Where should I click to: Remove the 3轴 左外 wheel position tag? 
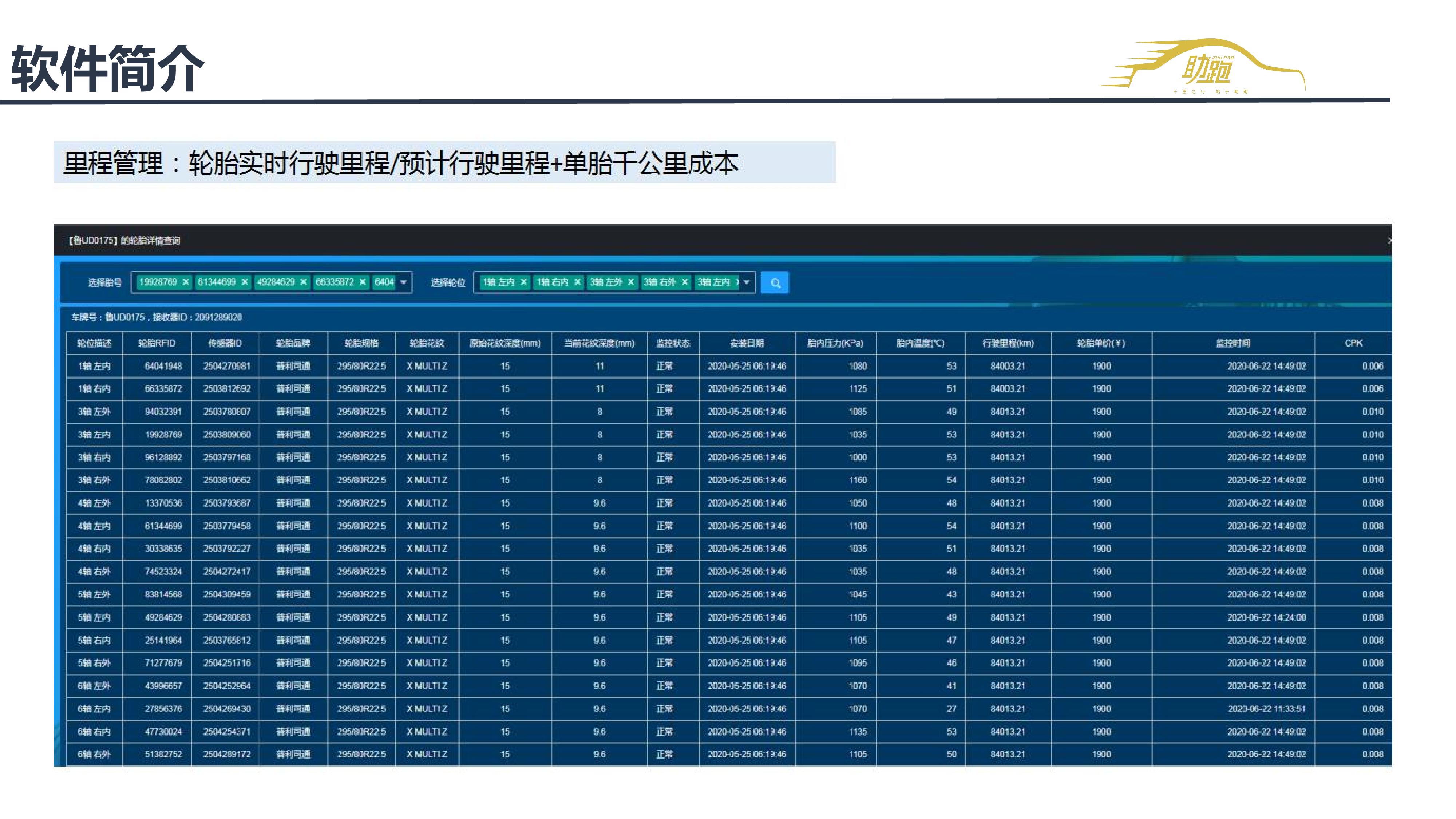pyautogui.click(x=631, y=282)
